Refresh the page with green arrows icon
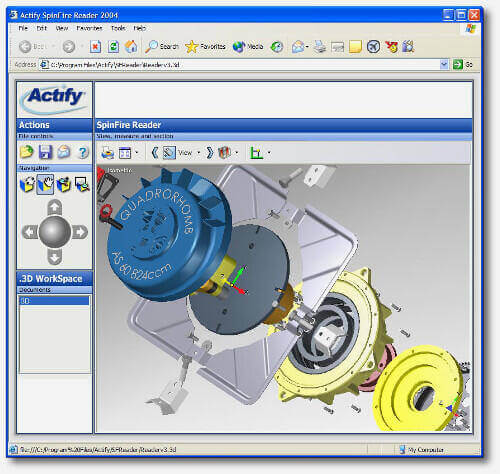500x474 pixels. tap(113, 47)
